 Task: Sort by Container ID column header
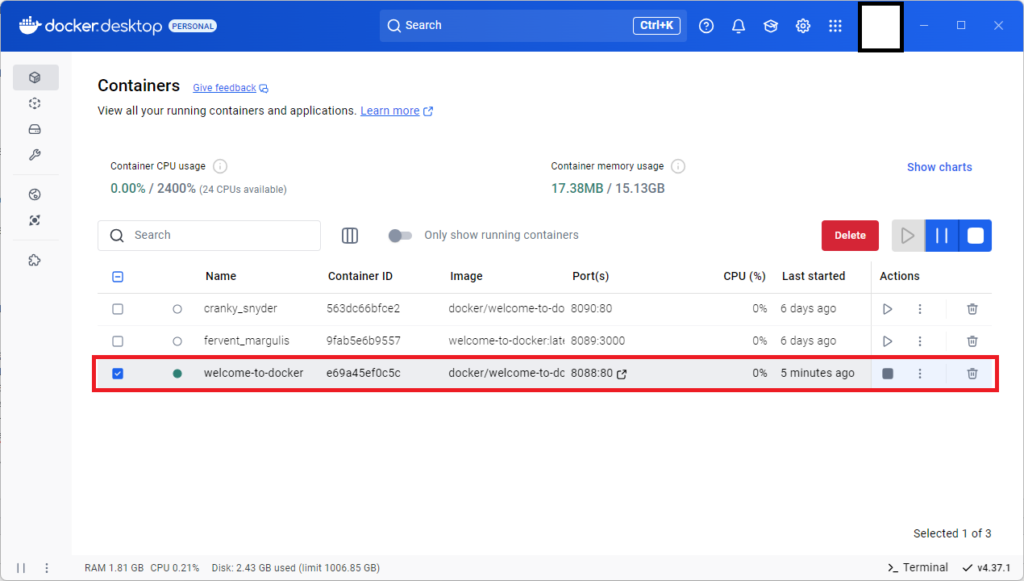point(360,277)
